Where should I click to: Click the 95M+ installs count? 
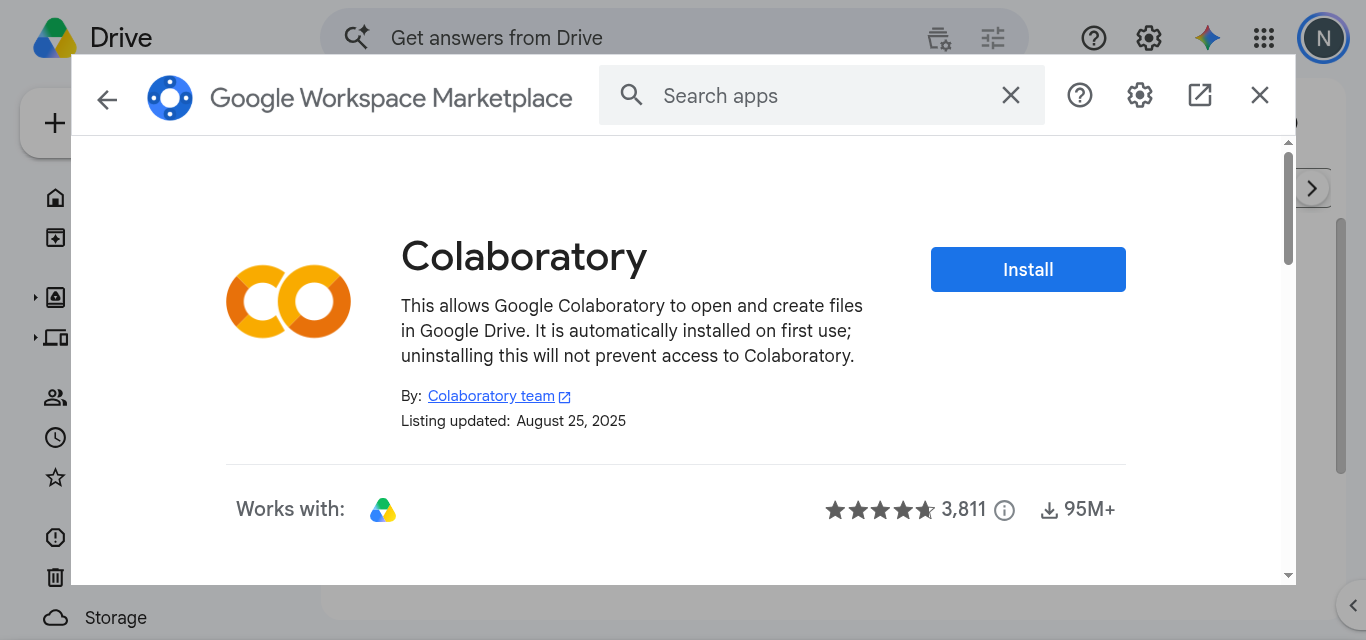(1090, 510)
